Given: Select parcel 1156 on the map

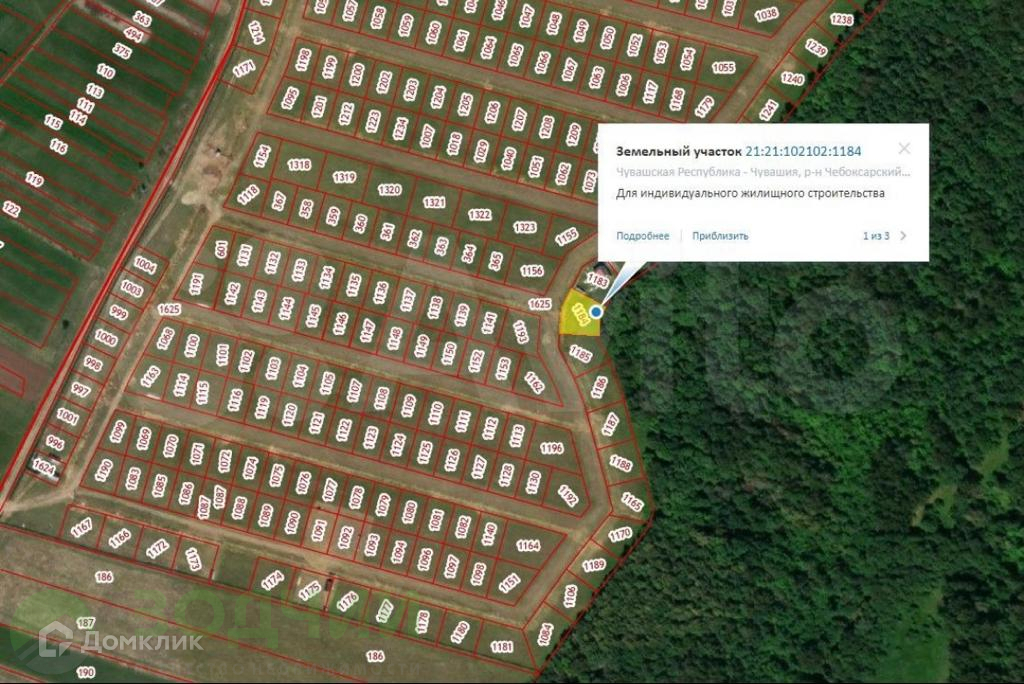Looking at the screenshot, I should pos(532,270).
